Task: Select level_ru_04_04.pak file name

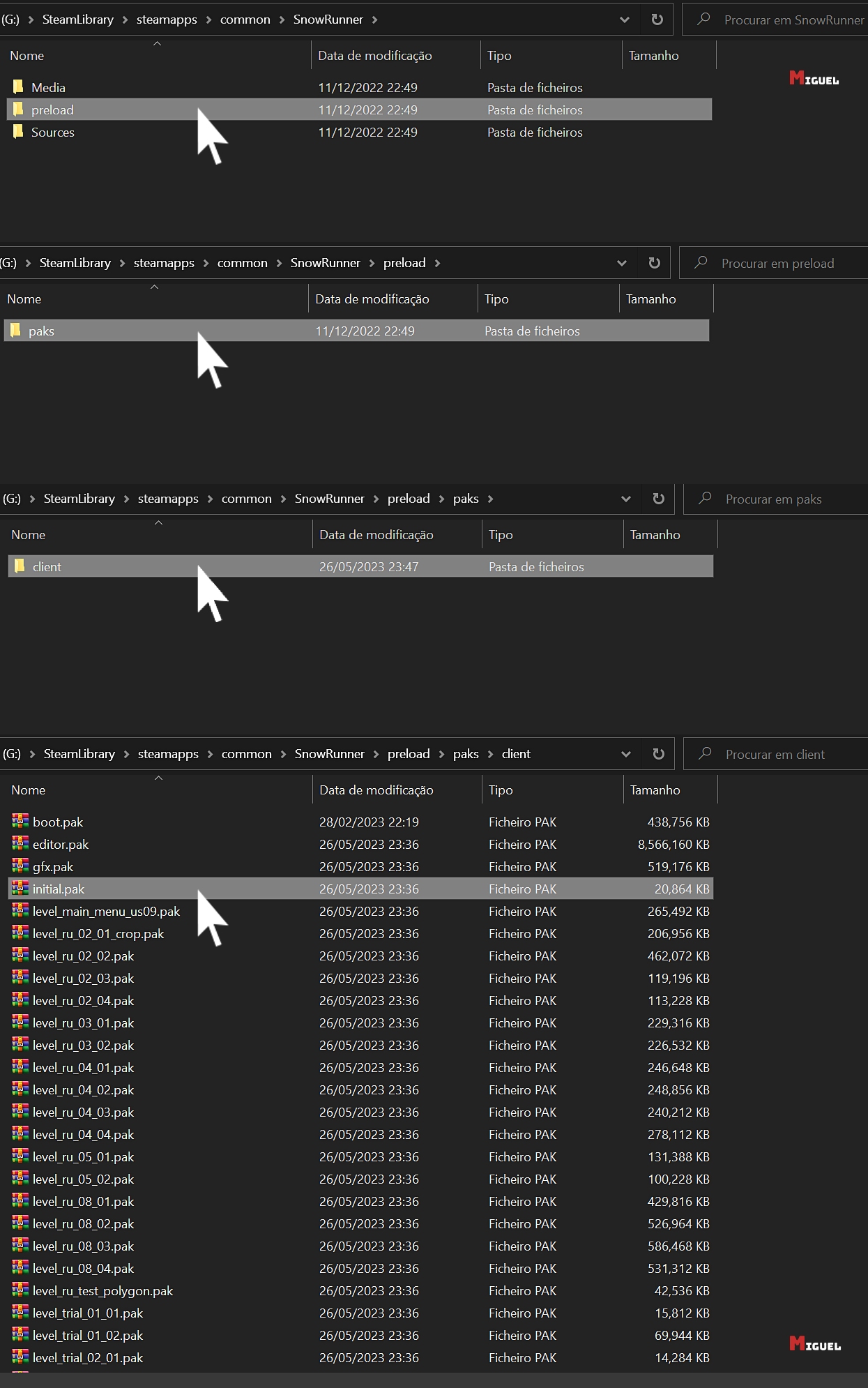Action: point(83,1134)
